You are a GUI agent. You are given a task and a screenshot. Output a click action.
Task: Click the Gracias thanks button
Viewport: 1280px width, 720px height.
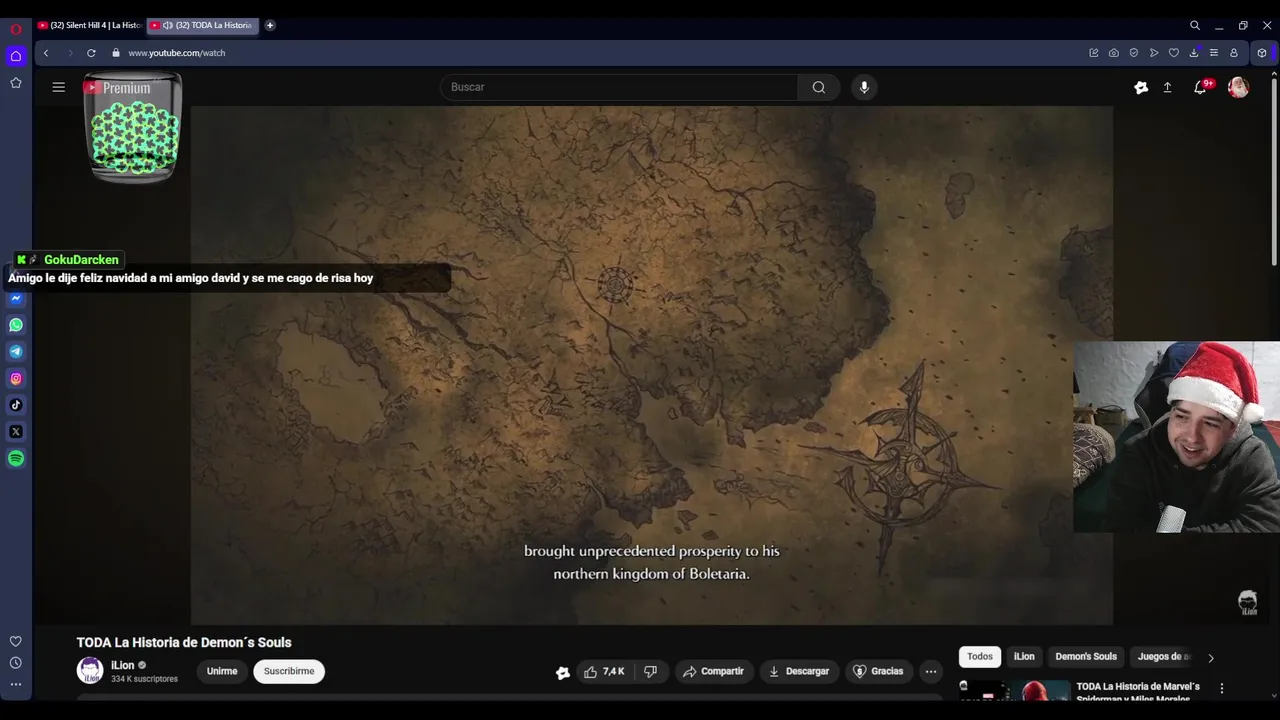[878, 671]
